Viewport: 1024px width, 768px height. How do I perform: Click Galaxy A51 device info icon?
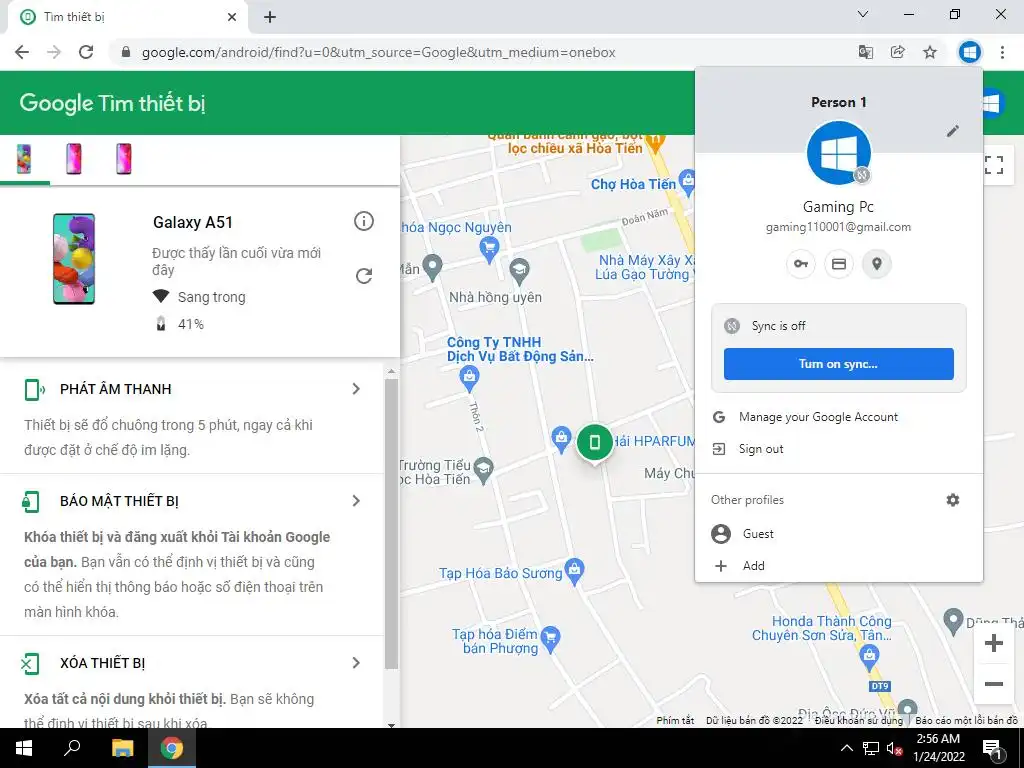point(364,221)
